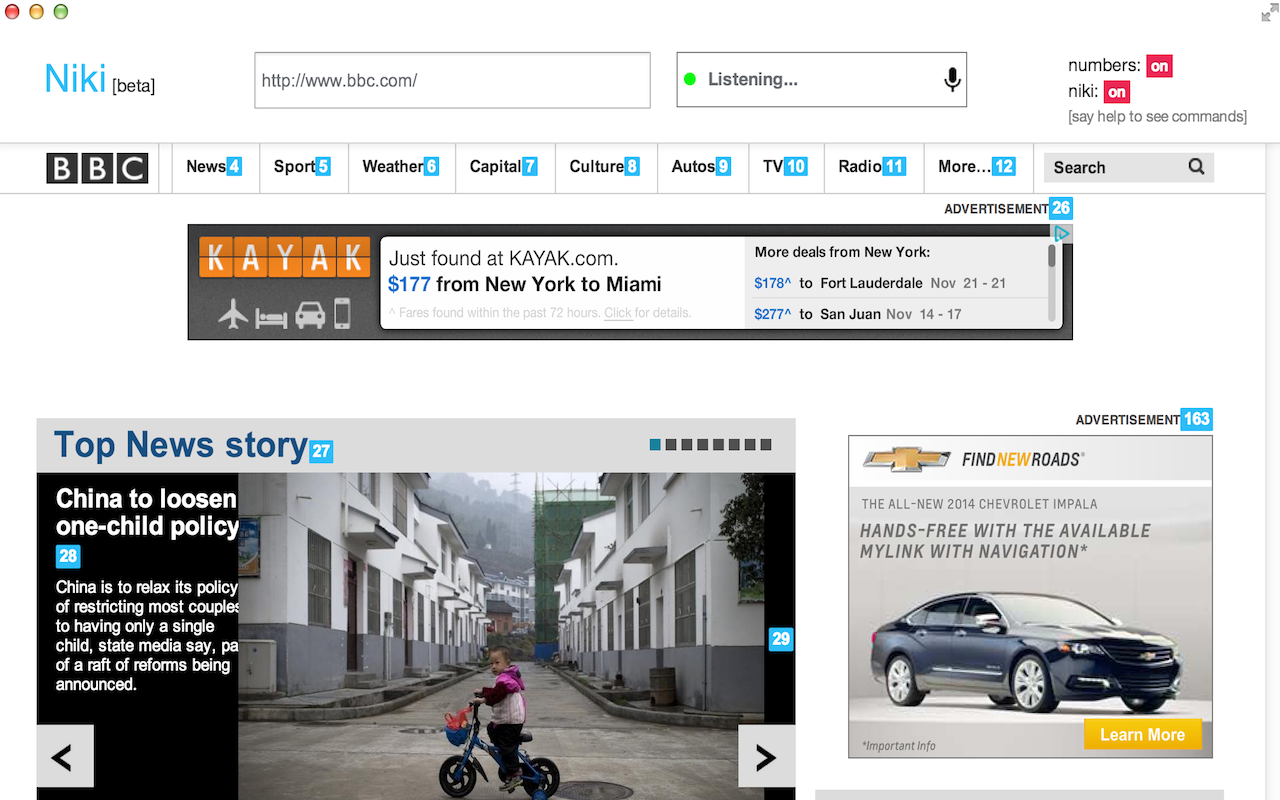This screenshot has height=800, width=1280.
Task: Click the say help to see commands hint
Action: click(x=1157, y=117)
